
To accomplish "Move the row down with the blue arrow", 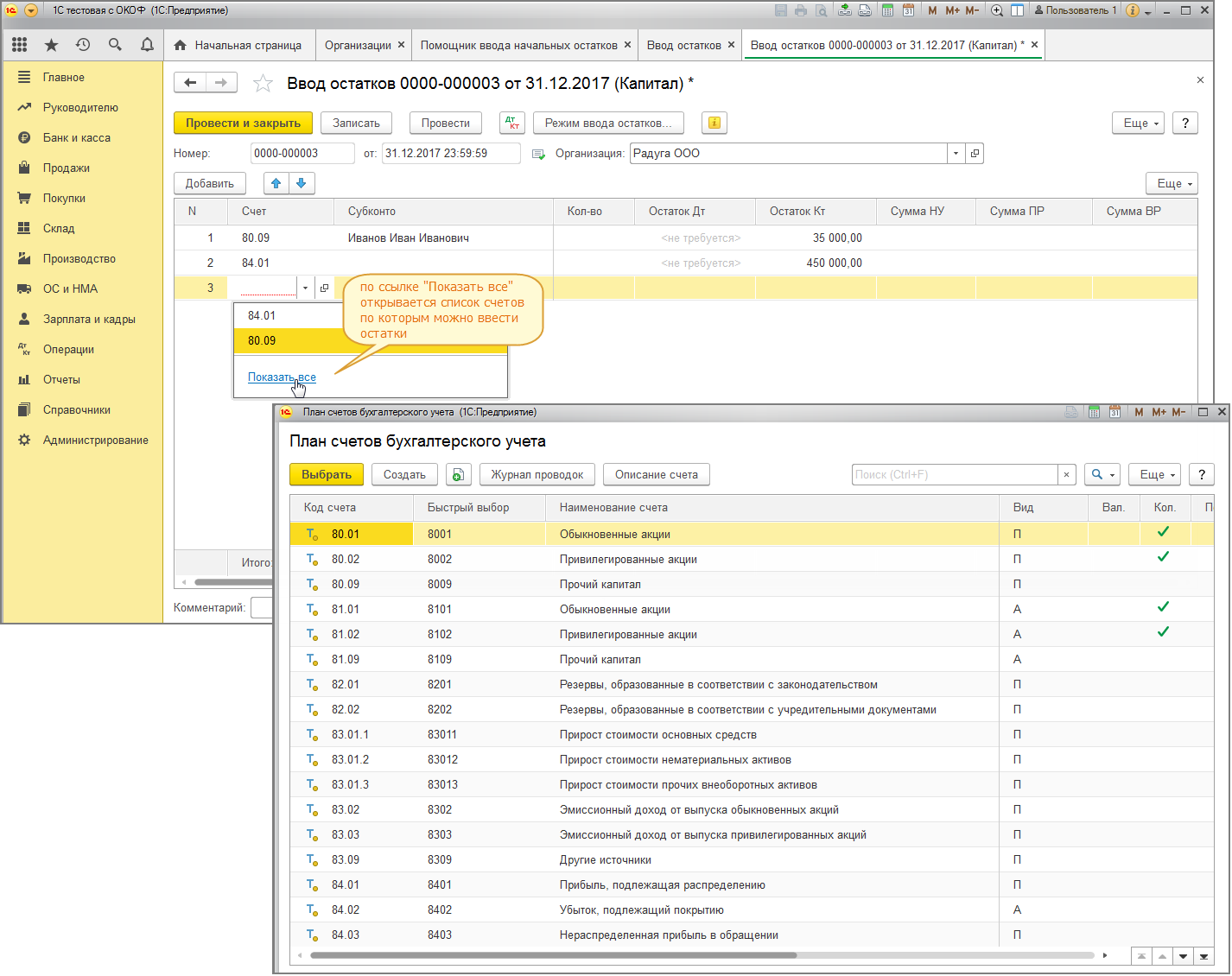I will 302,183.
